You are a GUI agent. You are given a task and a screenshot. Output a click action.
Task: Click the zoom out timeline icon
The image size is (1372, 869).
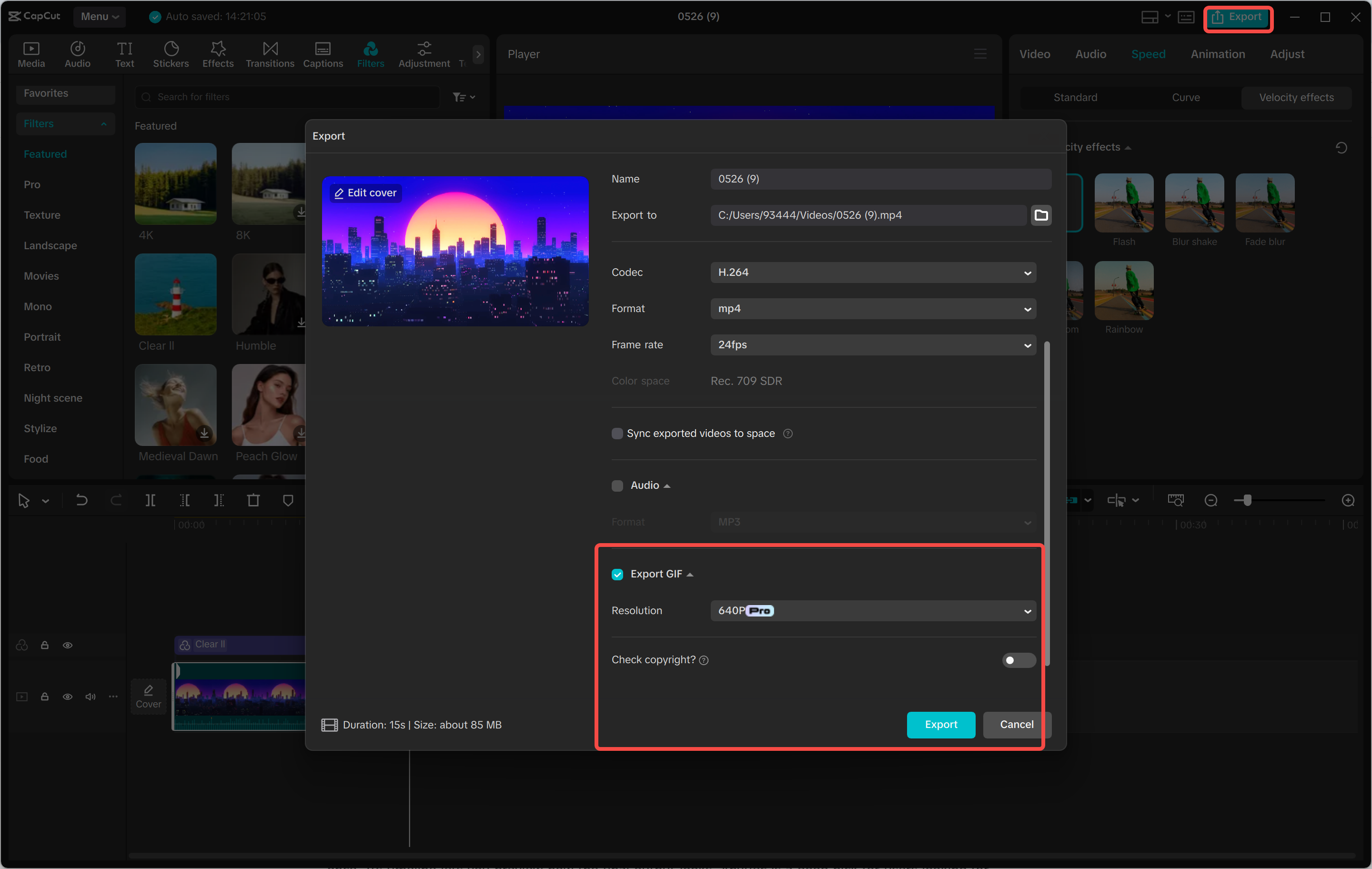pyautogui.click(x=1211, y=500)
